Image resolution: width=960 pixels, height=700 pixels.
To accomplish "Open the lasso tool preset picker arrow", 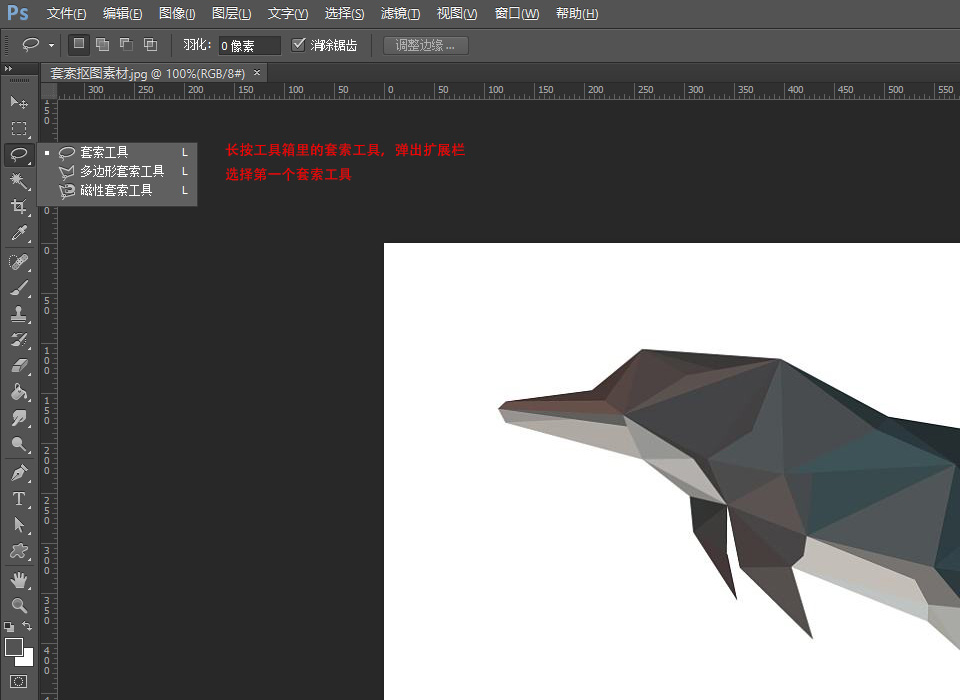I will pyautogui.click(x=51, y=46).
